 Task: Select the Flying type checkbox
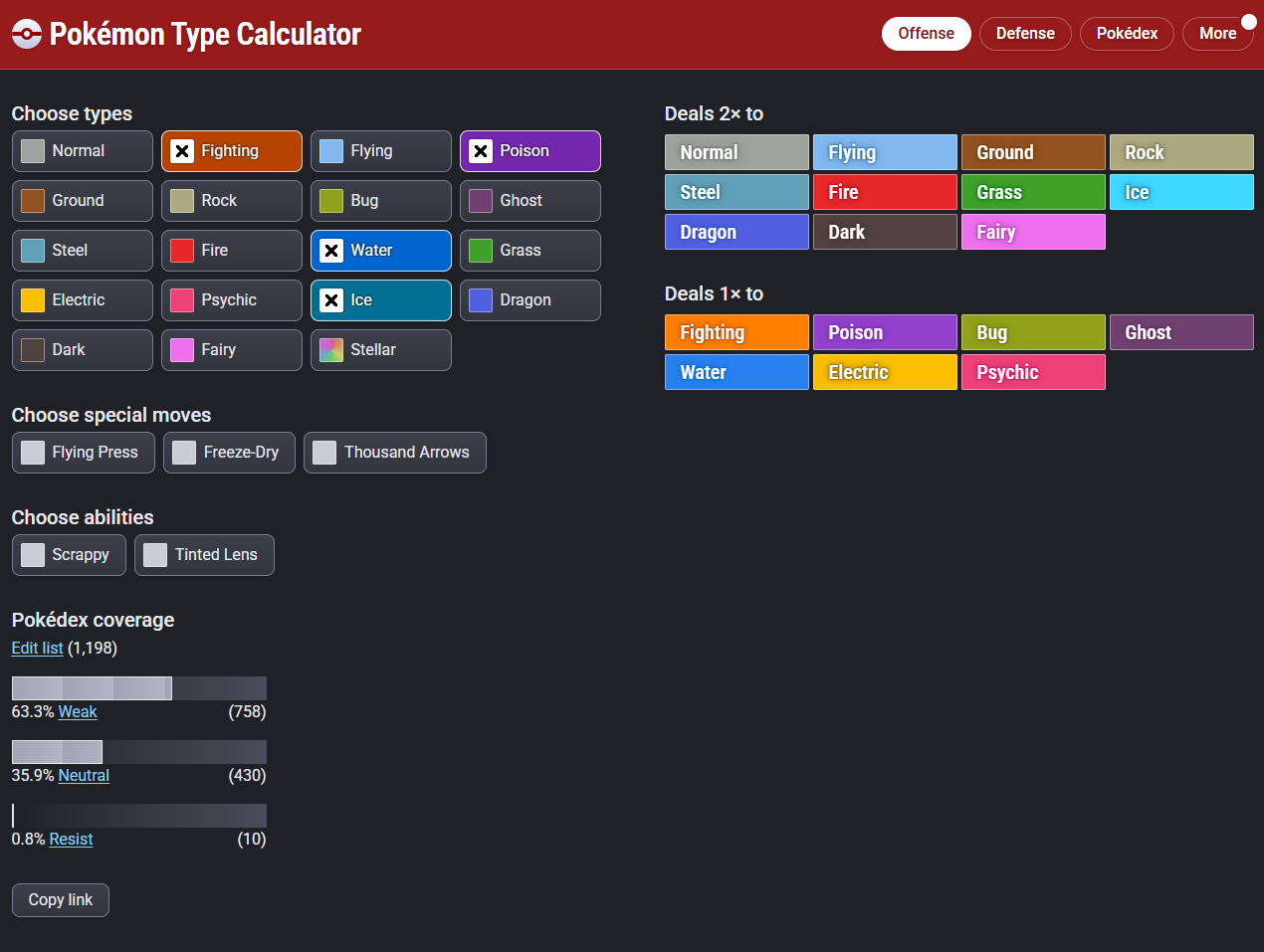[x=381, y=151]
